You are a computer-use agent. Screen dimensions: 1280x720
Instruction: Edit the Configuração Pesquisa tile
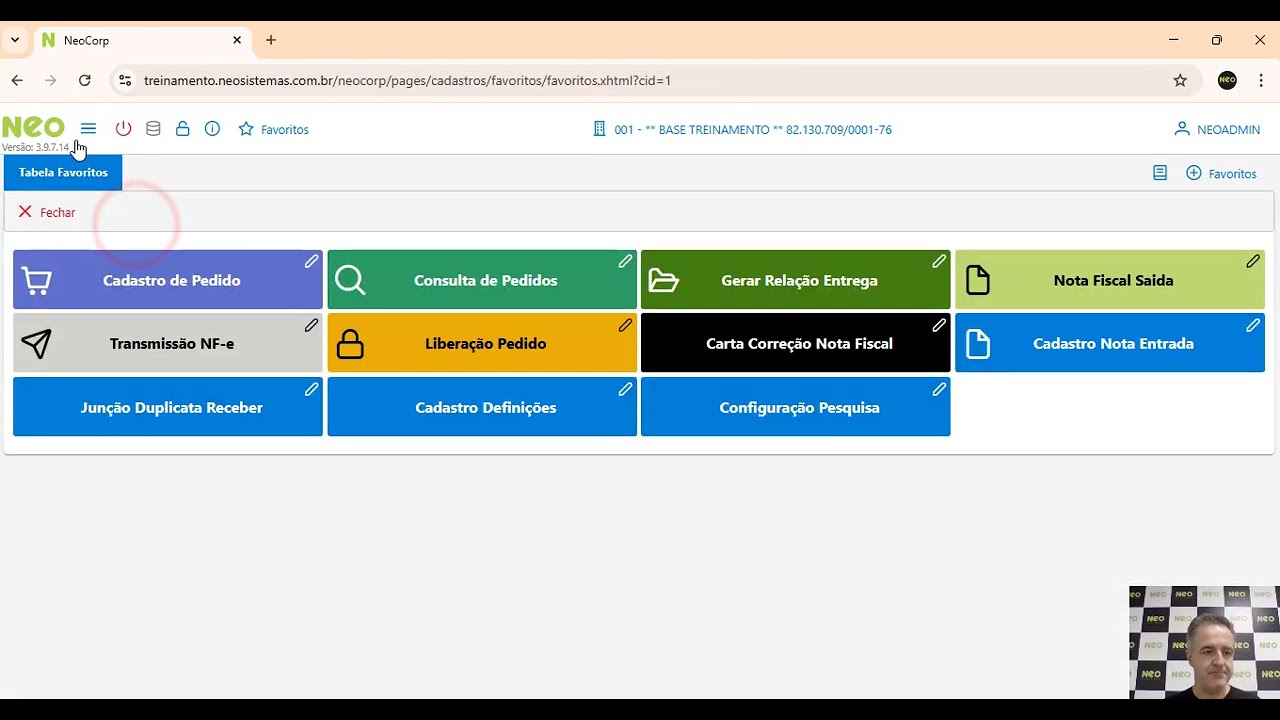939,389
